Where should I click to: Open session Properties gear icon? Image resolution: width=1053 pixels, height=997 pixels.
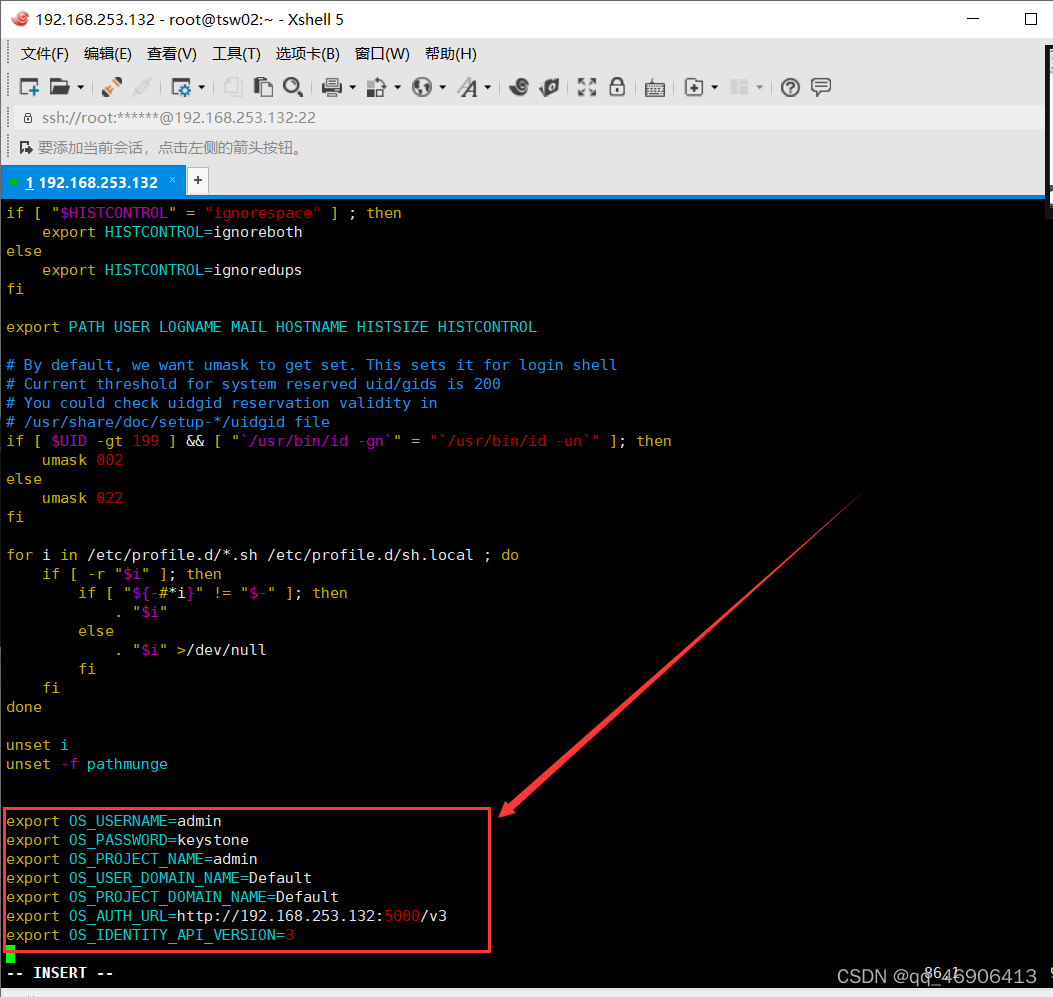pyautogui.click(x=181, y=87)
